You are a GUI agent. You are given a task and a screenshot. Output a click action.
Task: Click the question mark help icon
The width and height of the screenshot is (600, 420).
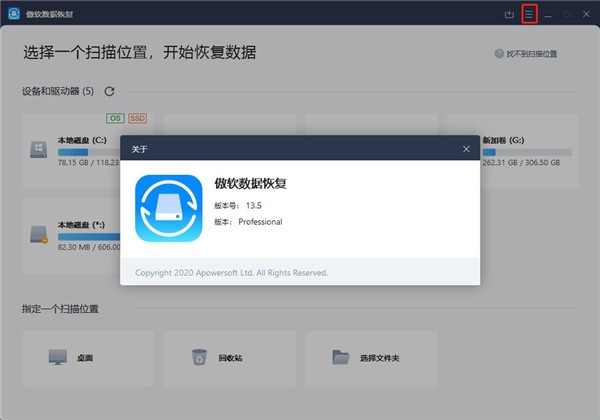(x=500, y=53)
